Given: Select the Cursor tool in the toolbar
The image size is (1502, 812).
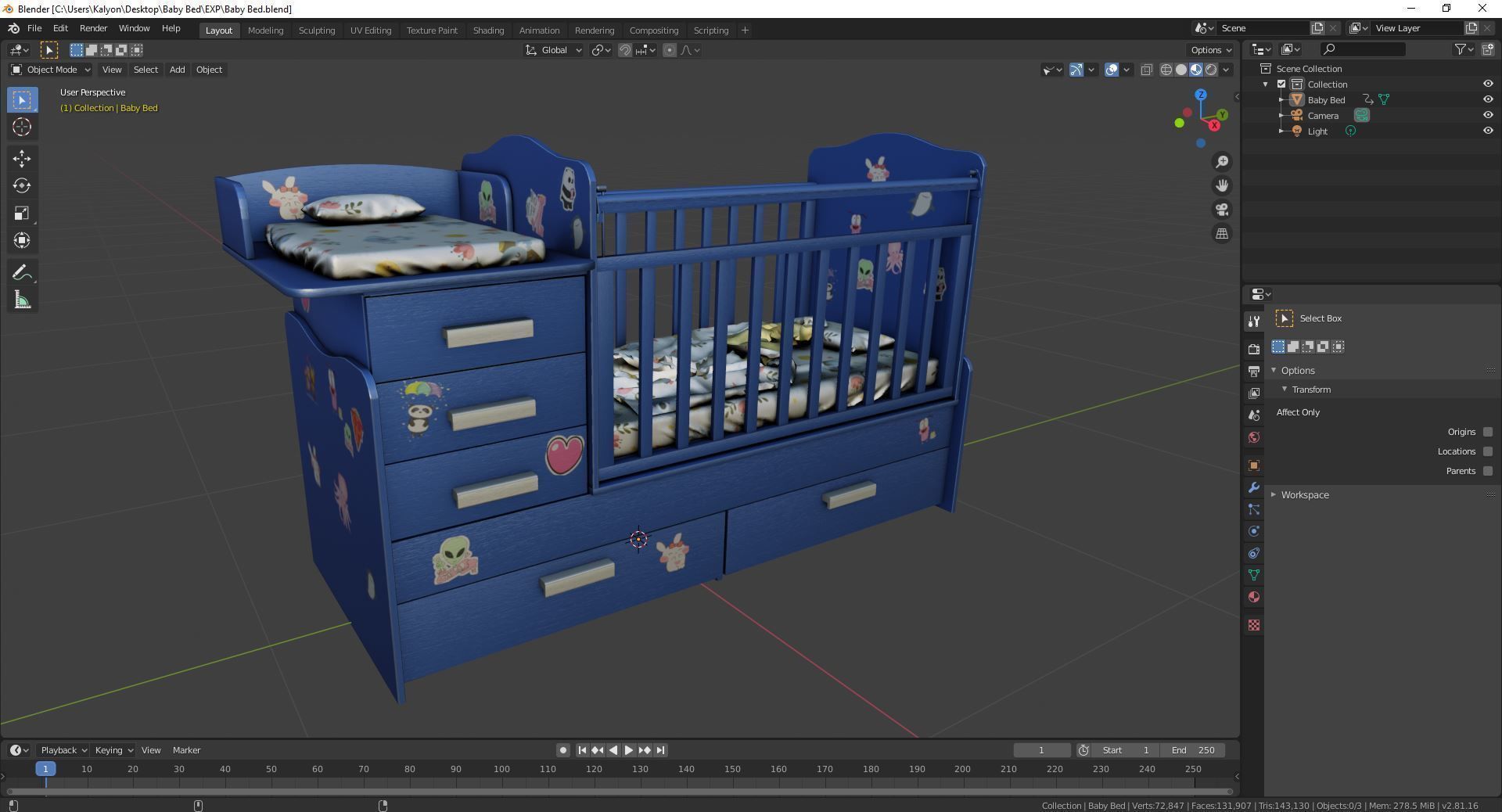Looking at the screenshot, I should click(x=22, y=127).
